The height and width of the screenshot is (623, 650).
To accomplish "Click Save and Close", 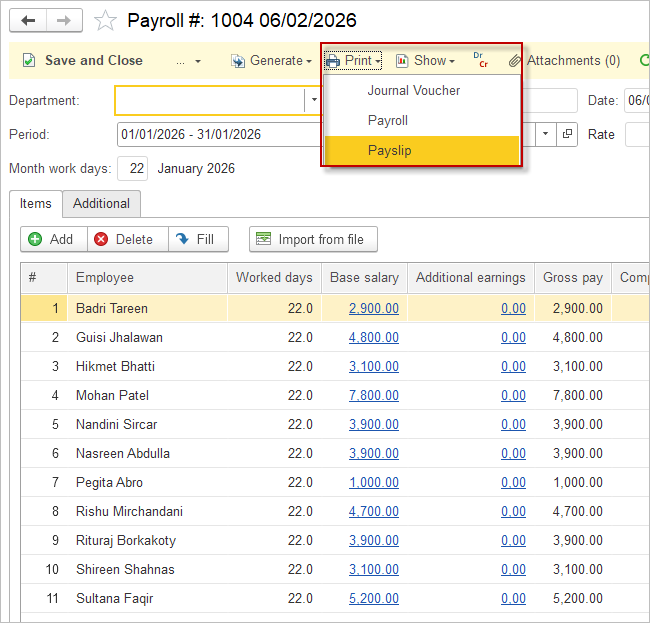I will click(83, 61).
